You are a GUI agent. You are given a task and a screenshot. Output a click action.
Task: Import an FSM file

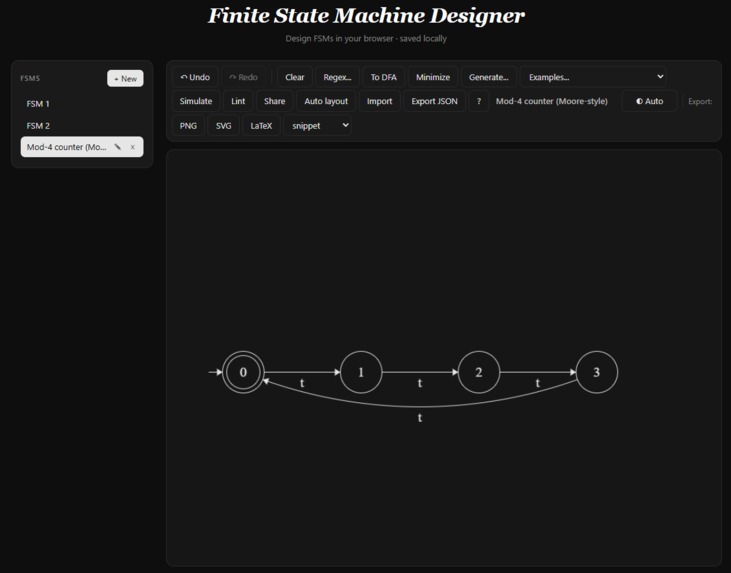pos(379,101)
